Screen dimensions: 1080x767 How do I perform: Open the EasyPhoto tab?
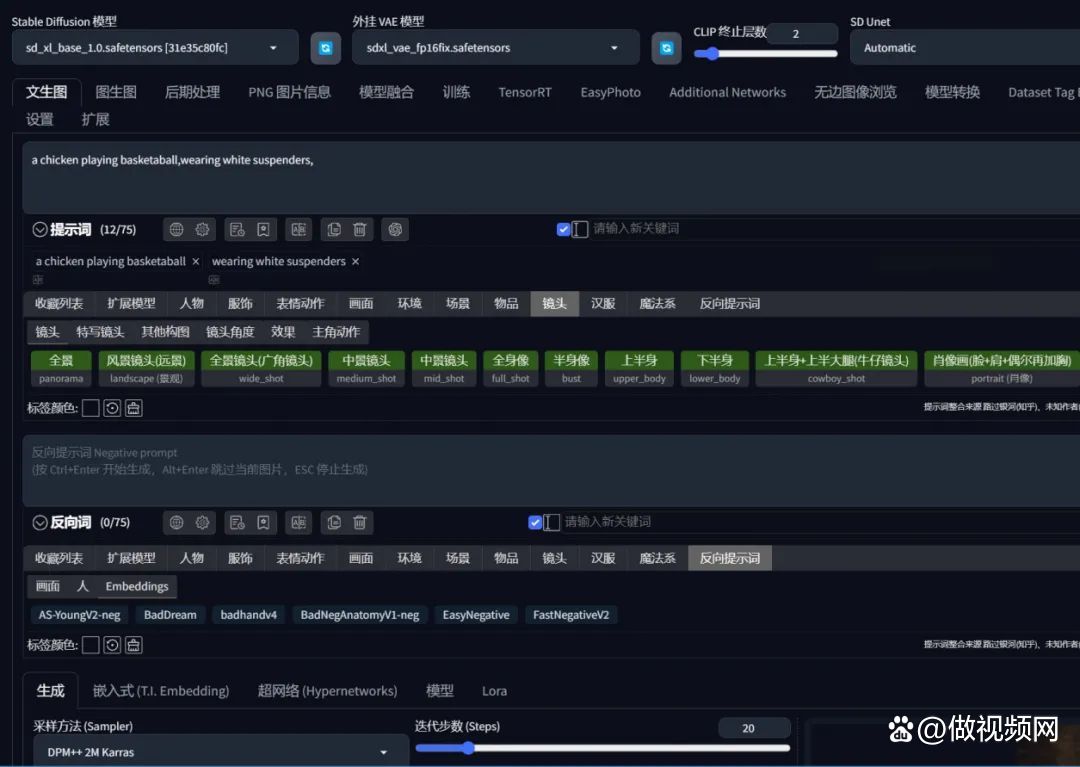(x=610, y=92)
